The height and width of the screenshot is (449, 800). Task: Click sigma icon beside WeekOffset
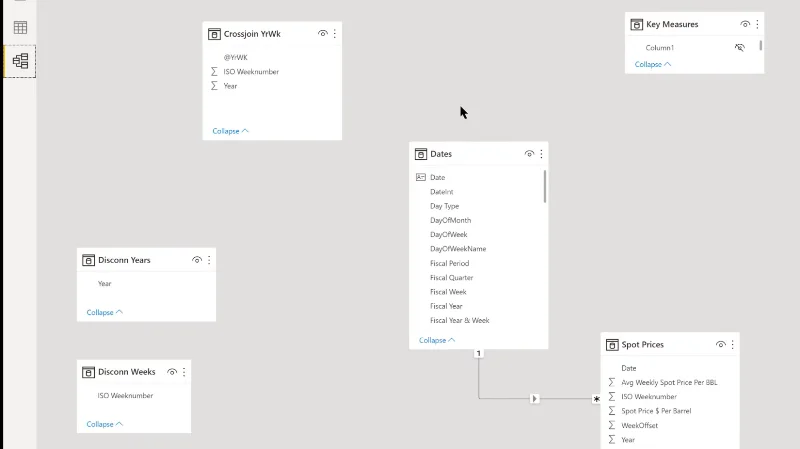[612, 425]
